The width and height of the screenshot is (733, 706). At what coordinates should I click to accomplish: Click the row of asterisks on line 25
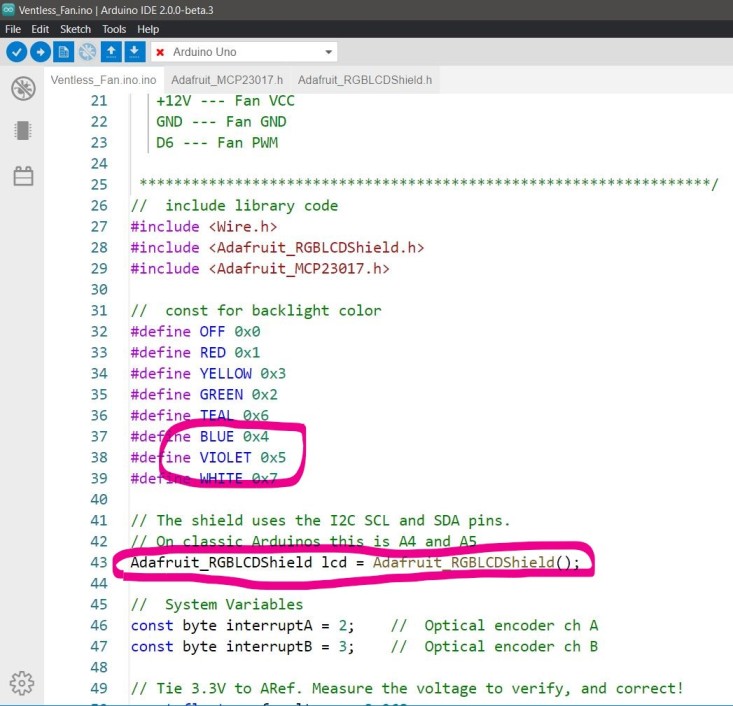[429, 183]
